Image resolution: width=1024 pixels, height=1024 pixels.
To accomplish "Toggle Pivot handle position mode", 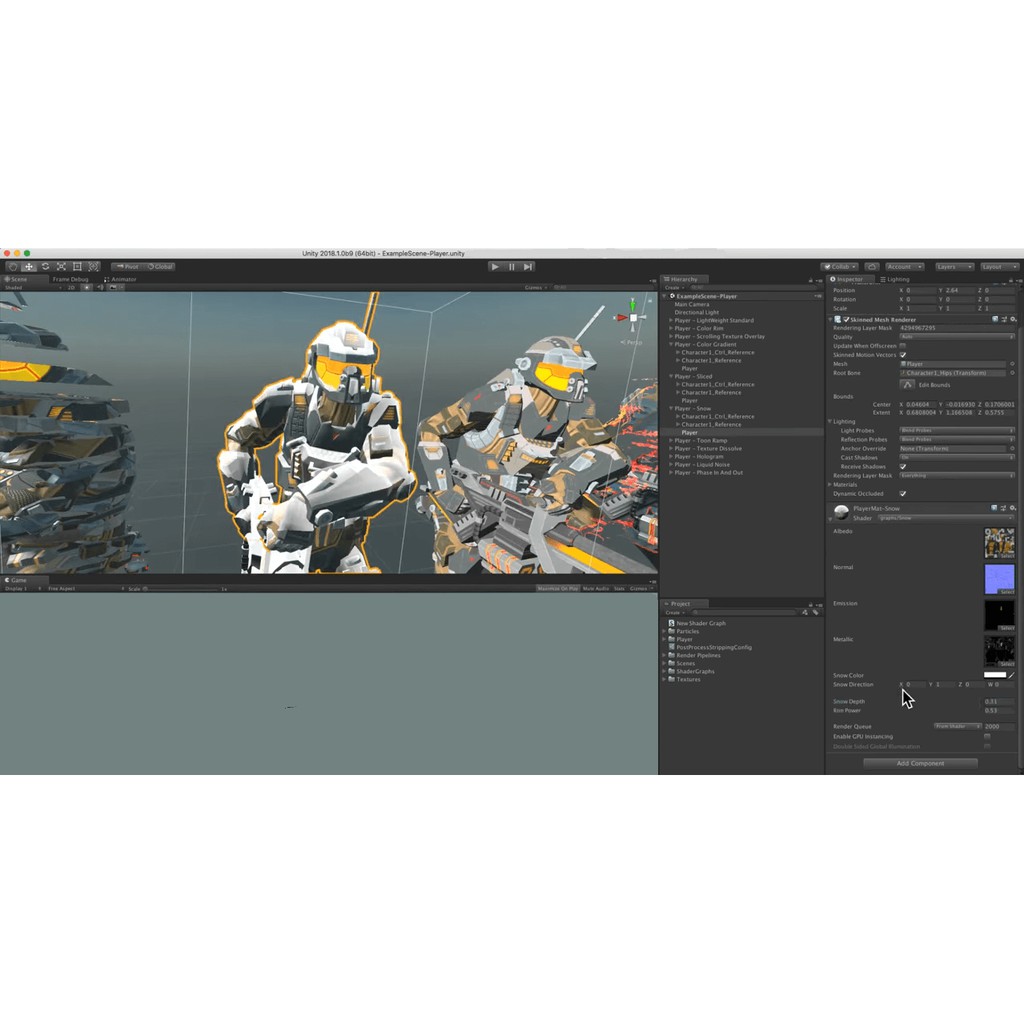I will point(127,267).
